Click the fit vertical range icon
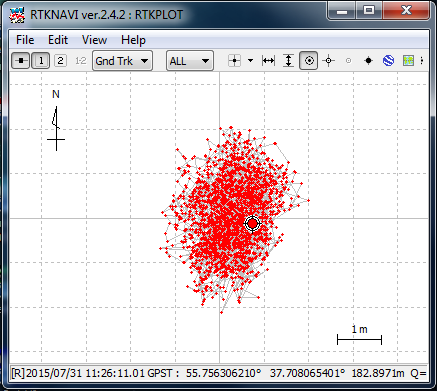The image size is (437, 391). point(288,61)
